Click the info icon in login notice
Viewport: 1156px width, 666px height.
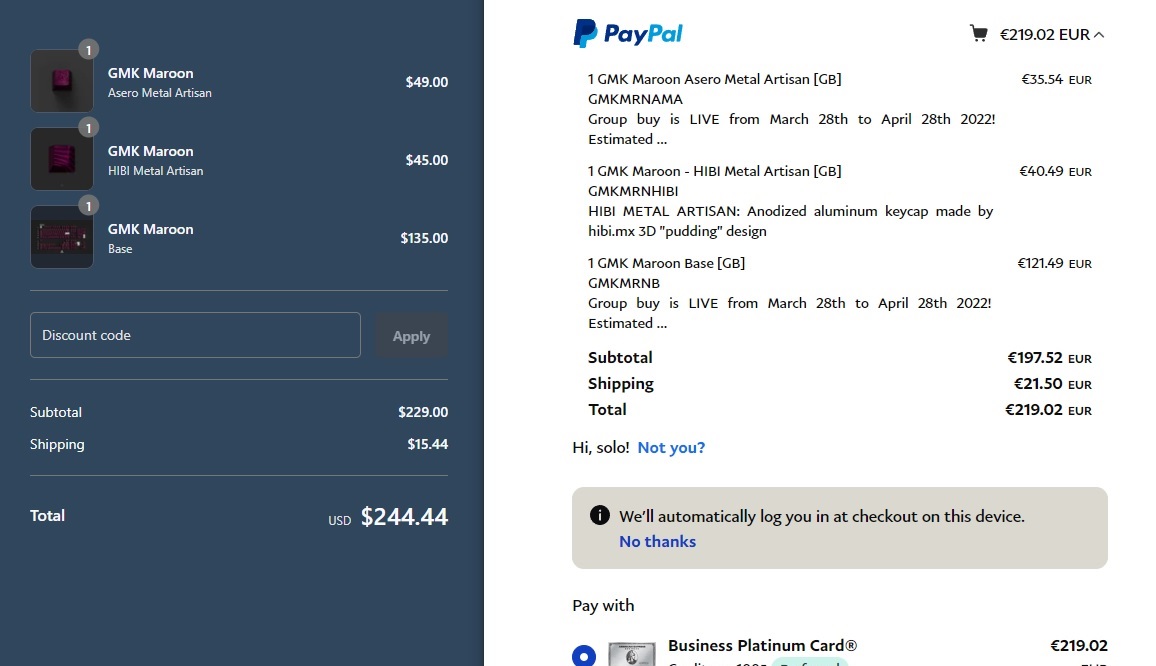[599, 515]
